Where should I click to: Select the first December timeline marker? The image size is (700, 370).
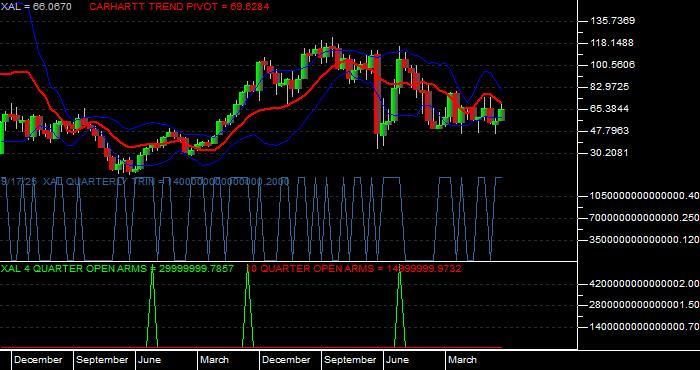(38, 360)
